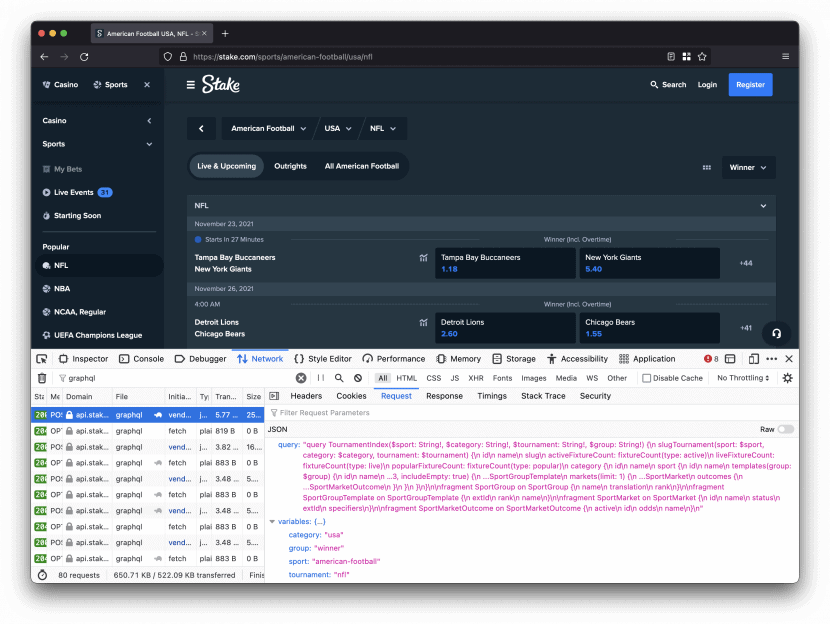830x624 pixels.
Task: Click the Register button
Action: pyautogui.click(x=750, y=85)
